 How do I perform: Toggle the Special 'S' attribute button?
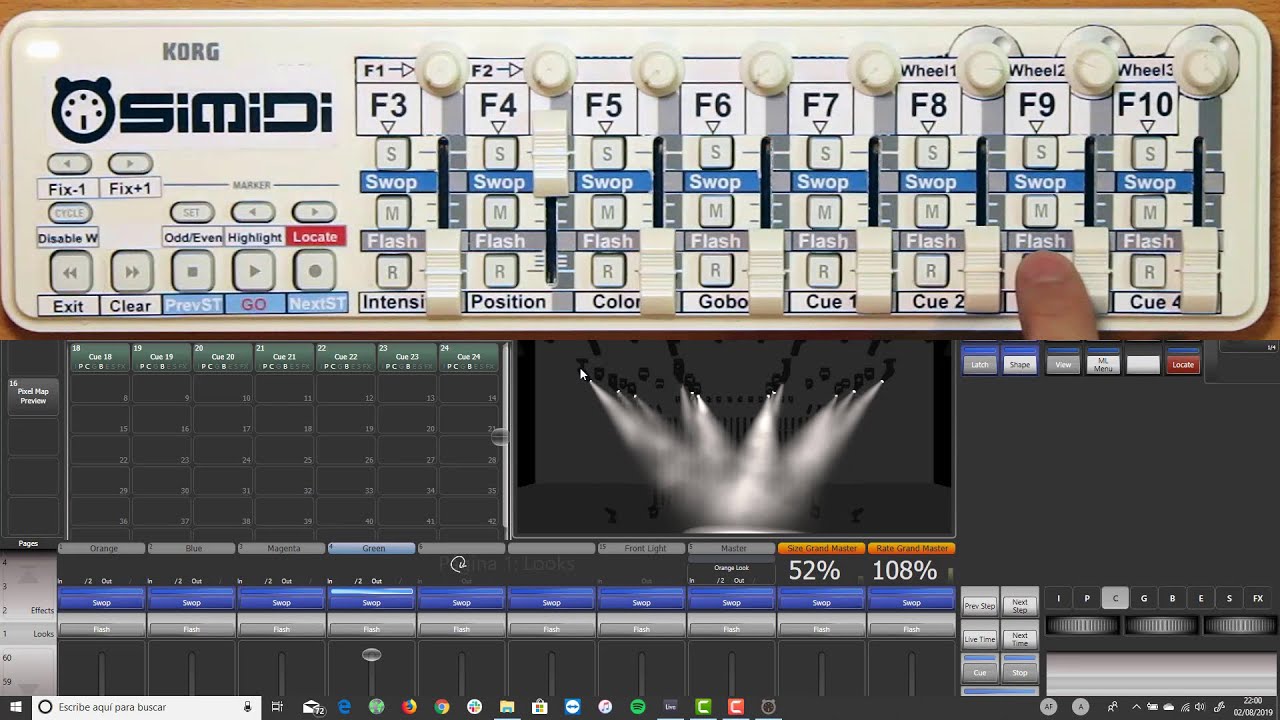tap(1229, 598)
